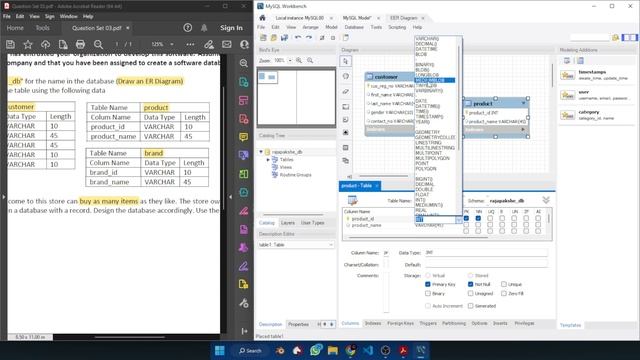Zoom out on the Bird's Eye panel
The image size is (640, 360).
coord(310,60)
